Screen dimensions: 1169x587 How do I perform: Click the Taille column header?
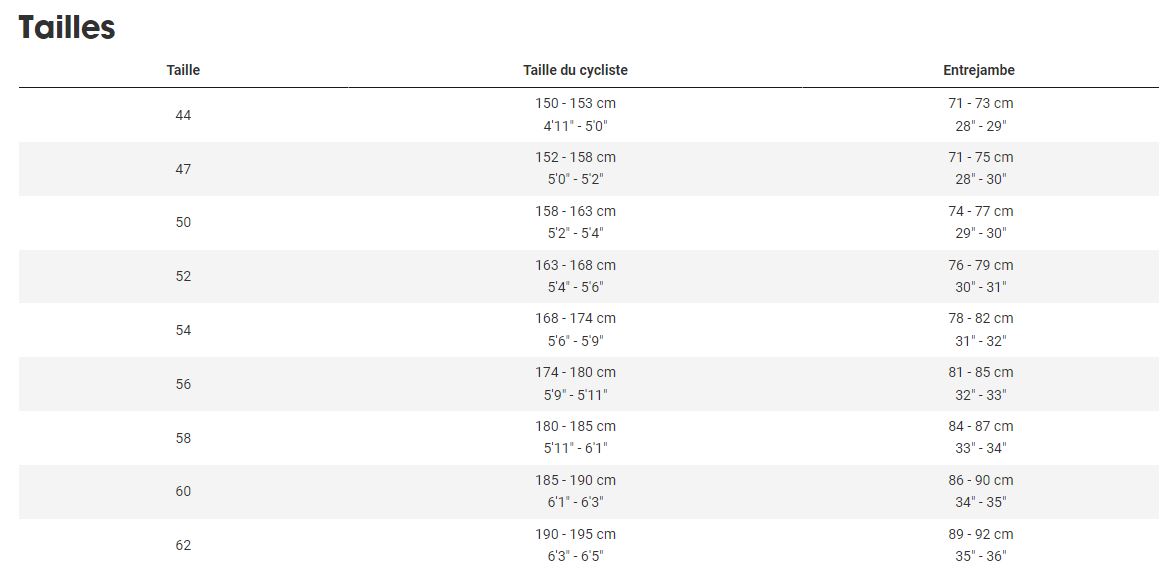[x=183, y=70]
